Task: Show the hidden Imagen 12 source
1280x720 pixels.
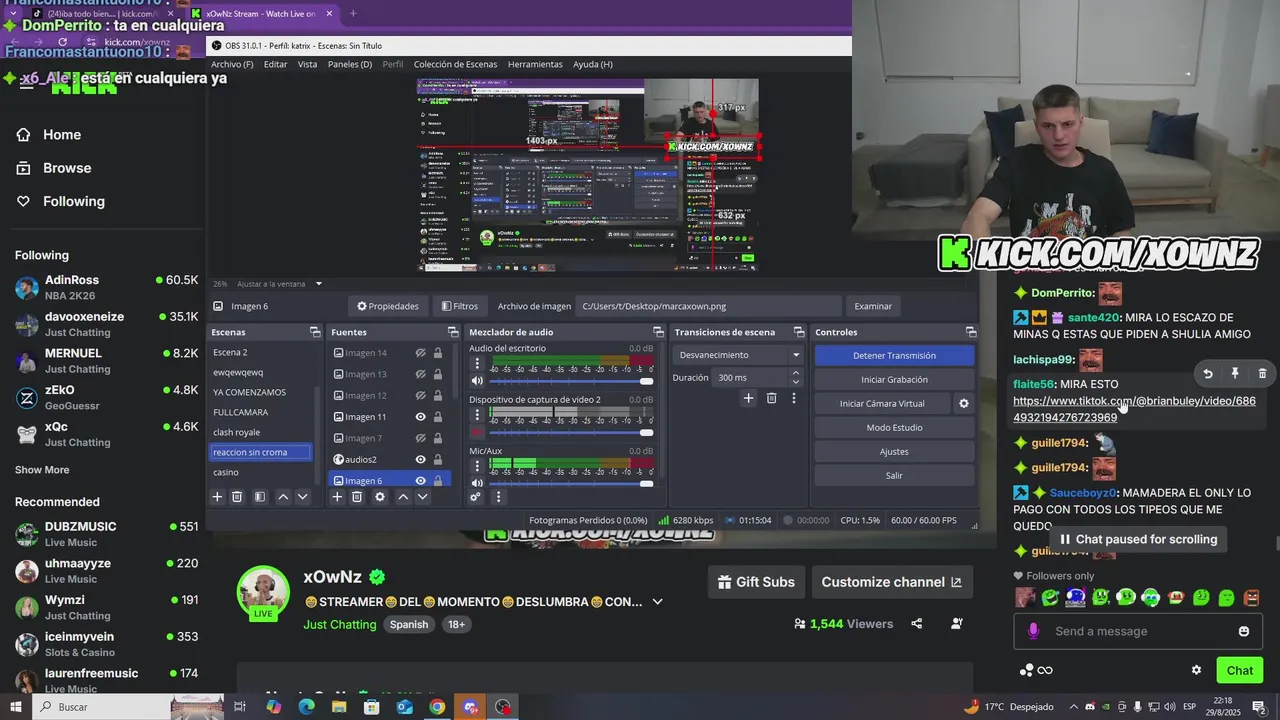Action: [x=421, y=395]
